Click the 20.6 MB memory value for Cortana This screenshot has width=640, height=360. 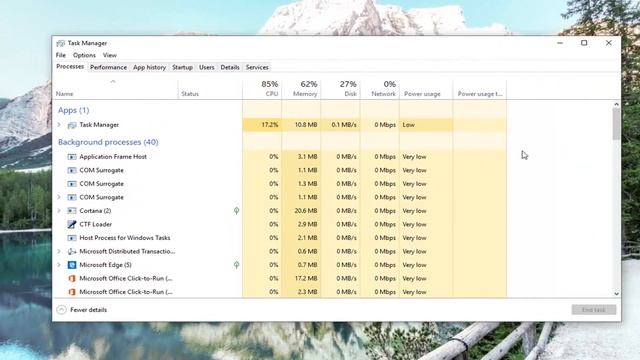306,211
